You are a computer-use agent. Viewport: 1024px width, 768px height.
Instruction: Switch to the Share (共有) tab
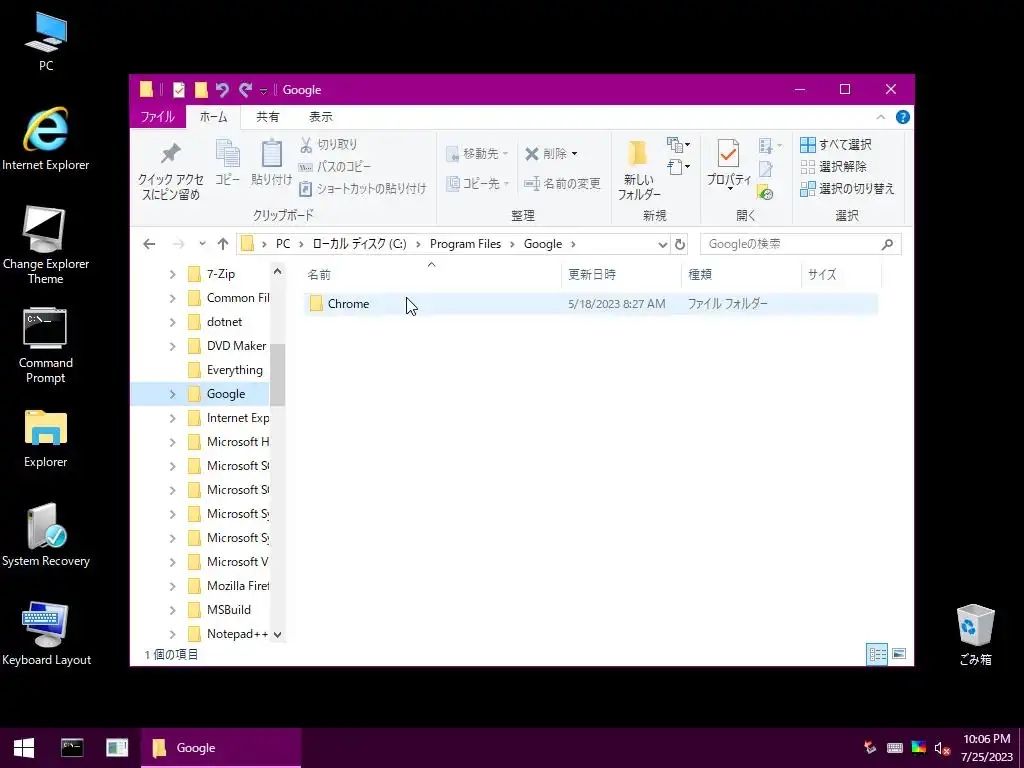click(268, 117)
